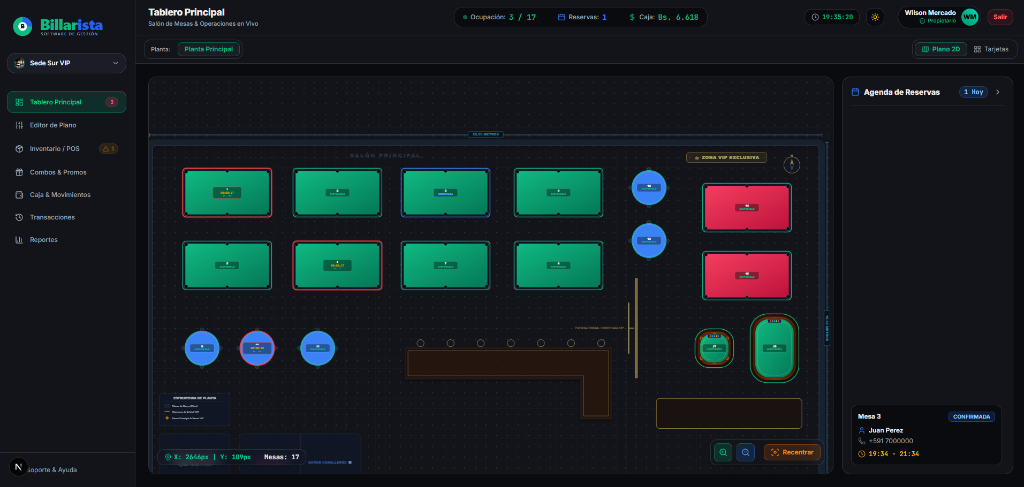Click the red 3 badge on Tablero Principal
Image resolution: width=1024 pixels, height=487 pixels.
click(x=112, y=102)
